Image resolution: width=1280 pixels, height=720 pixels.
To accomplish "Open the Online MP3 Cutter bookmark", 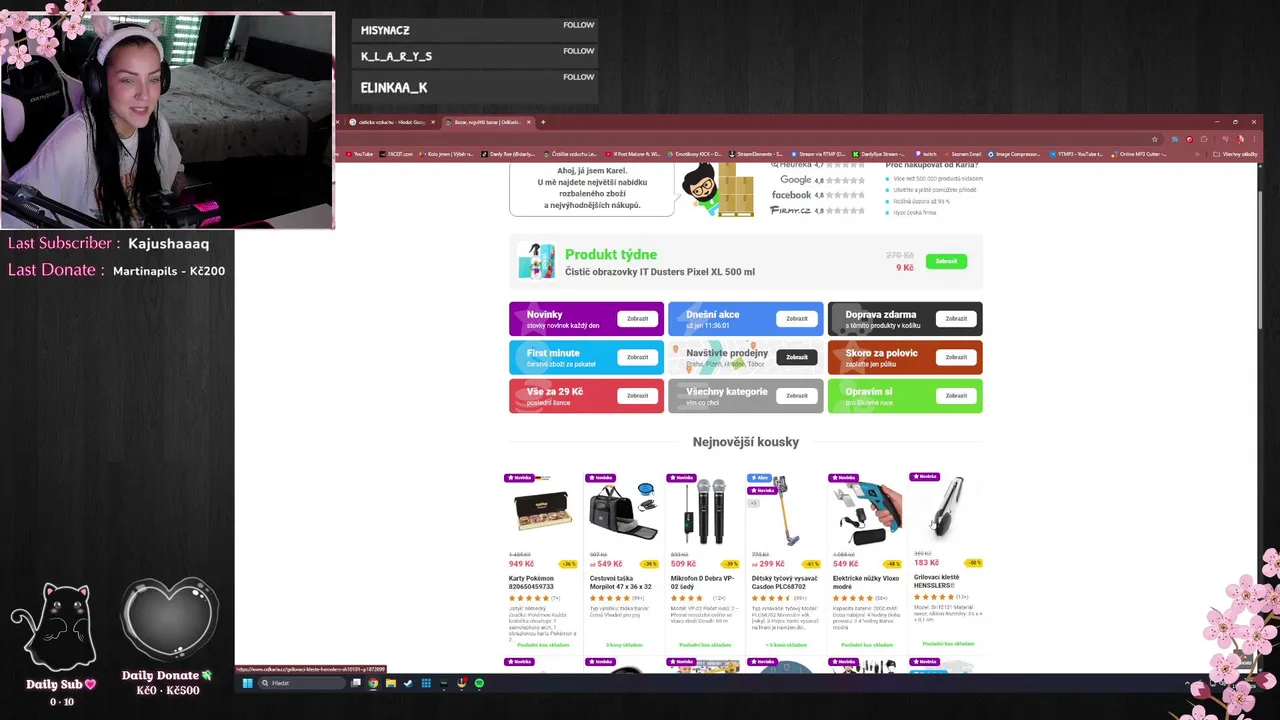I will 1138,154.
